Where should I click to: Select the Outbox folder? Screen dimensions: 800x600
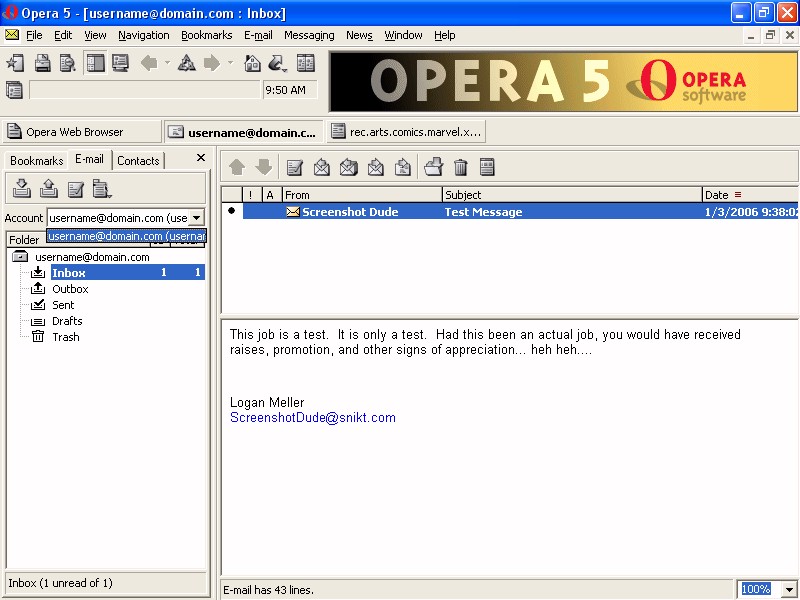(70, 289)
